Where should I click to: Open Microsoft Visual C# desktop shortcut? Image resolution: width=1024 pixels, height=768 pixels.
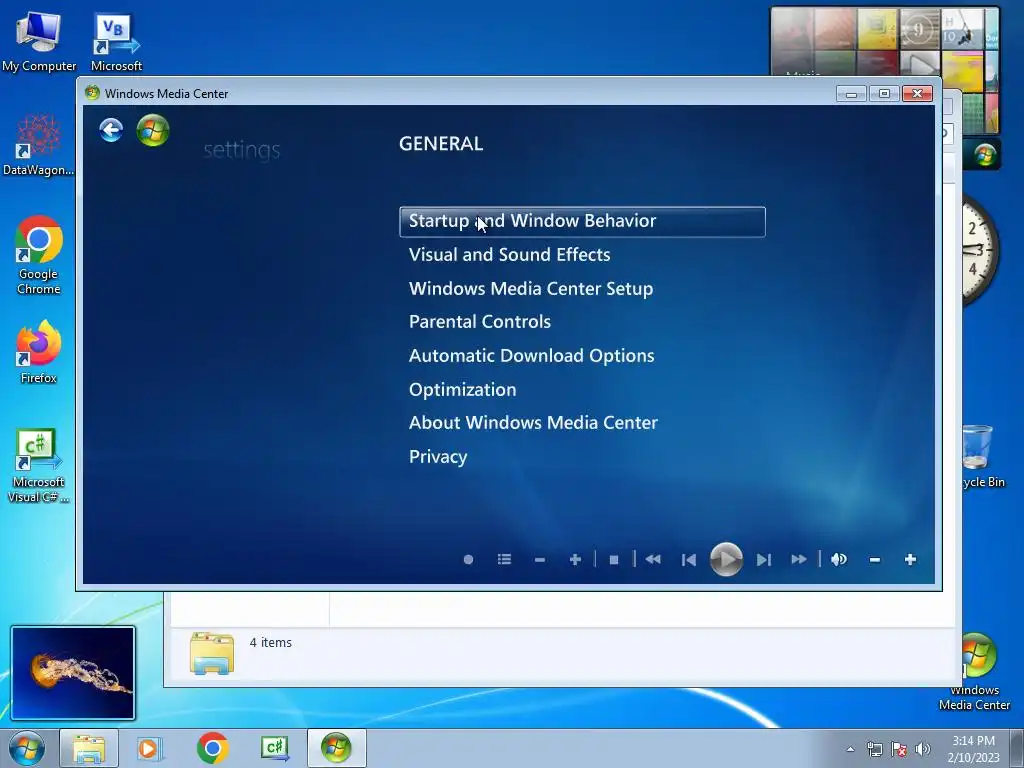(x=39, y=466)
